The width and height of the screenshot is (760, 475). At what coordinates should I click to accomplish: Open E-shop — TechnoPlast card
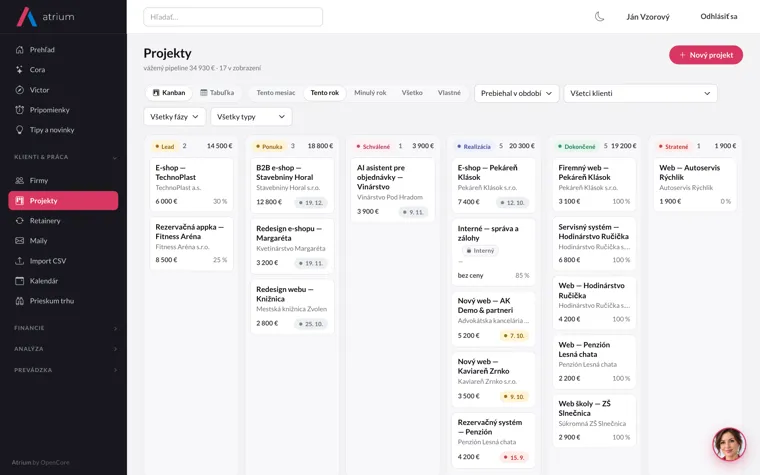coord(191,184)
